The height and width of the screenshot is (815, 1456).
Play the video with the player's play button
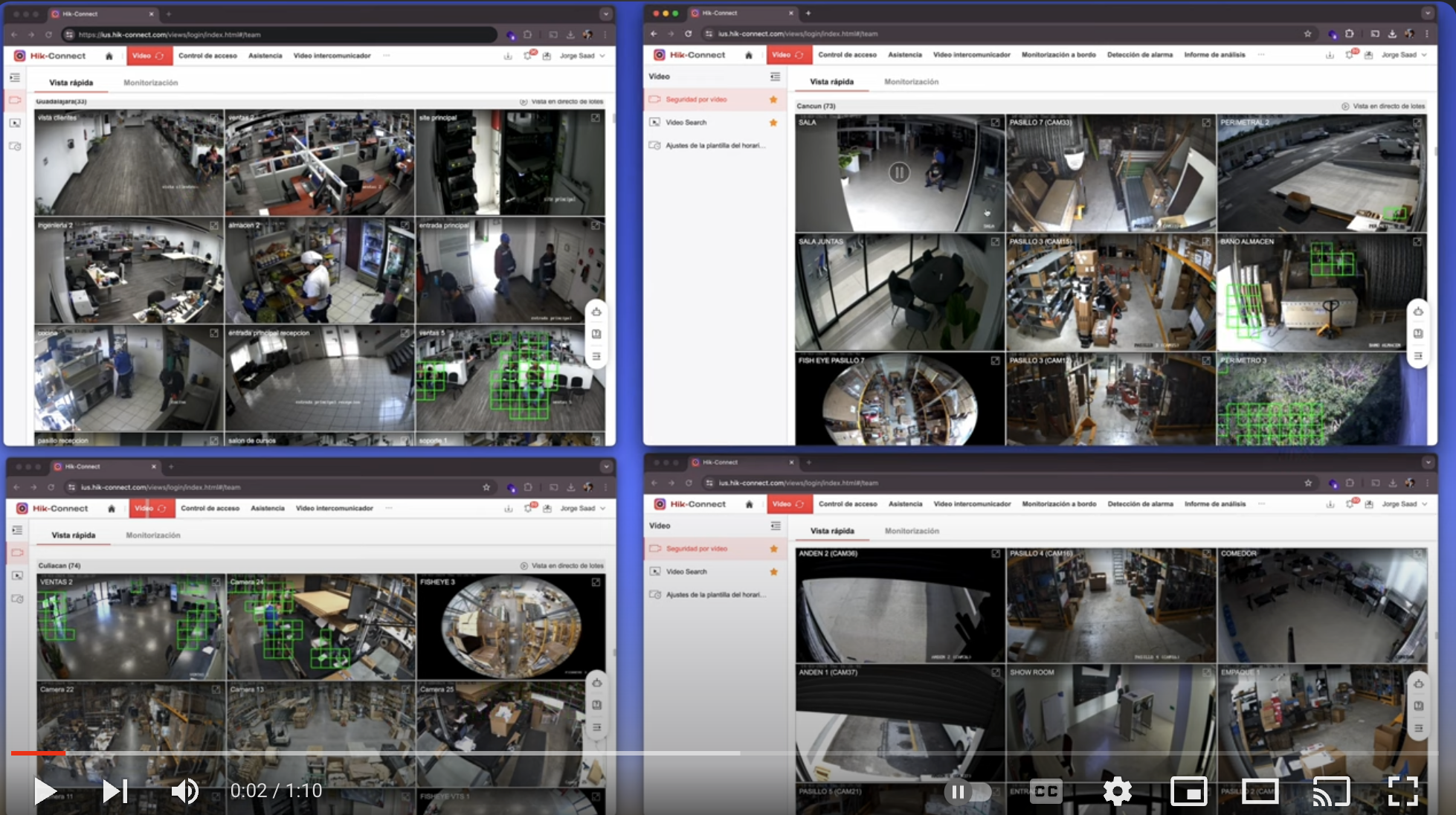(45, 791)
